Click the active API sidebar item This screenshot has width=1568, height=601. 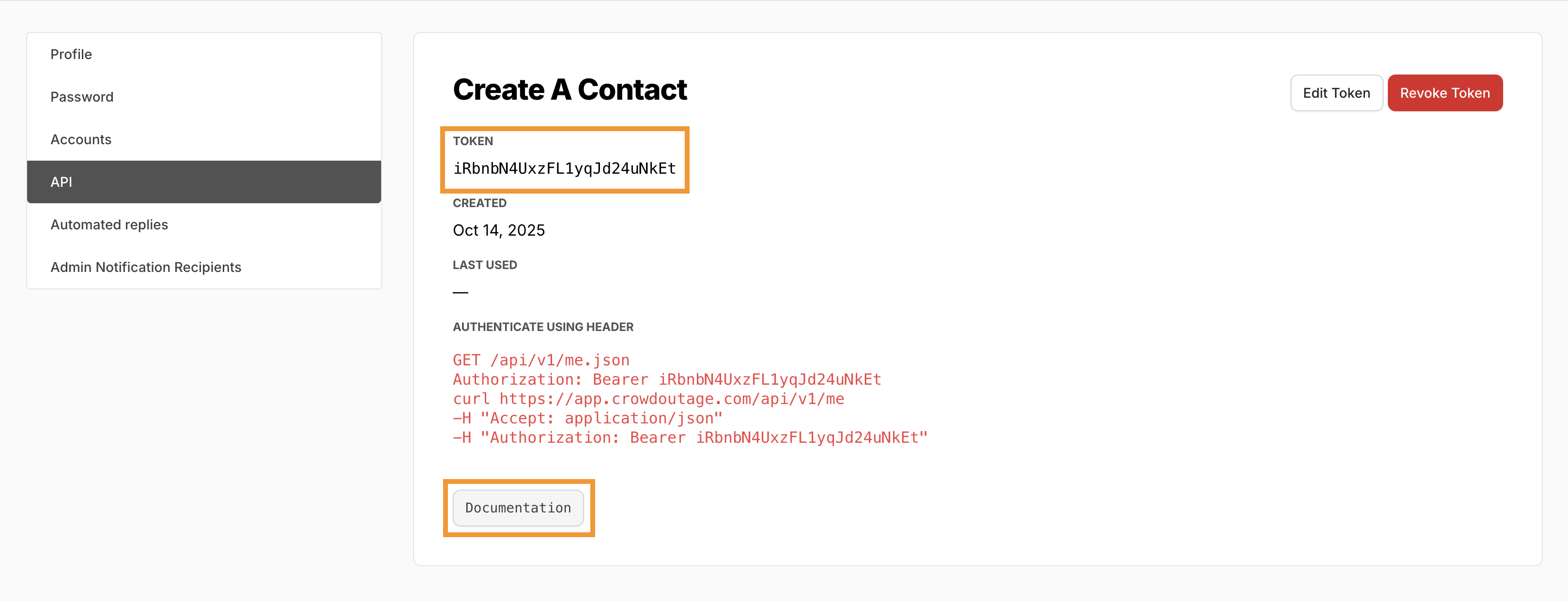tap(61, 182)
